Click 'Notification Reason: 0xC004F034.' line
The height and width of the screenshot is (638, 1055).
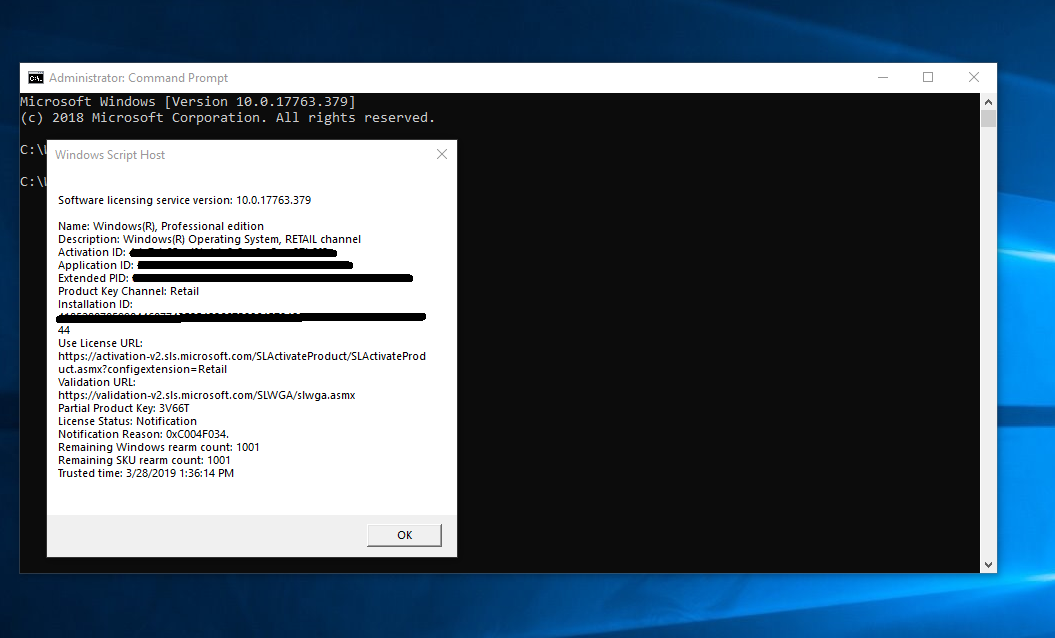(143, 434)
